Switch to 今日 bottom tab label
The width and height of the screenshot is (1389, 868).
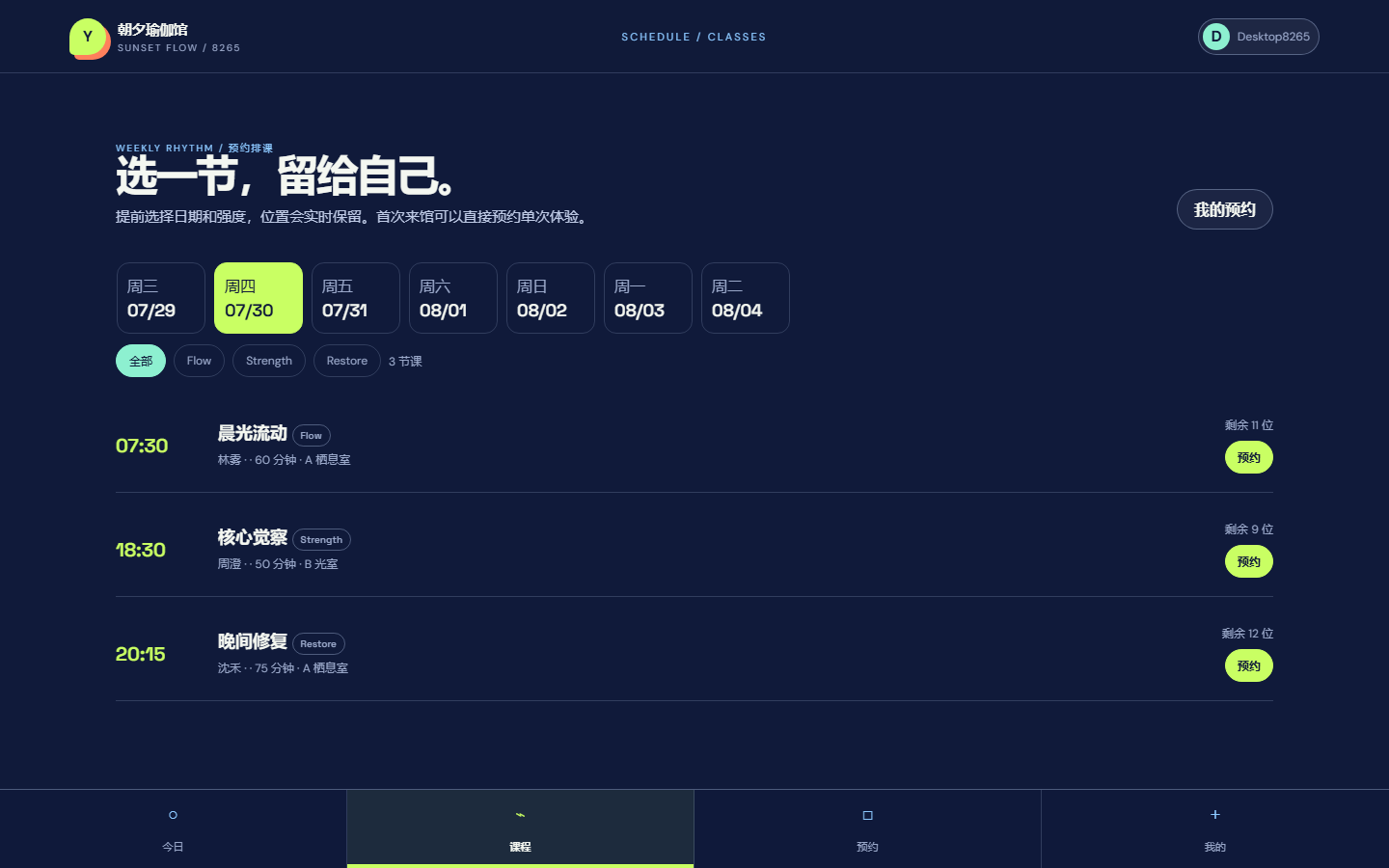tap(173, 847)
